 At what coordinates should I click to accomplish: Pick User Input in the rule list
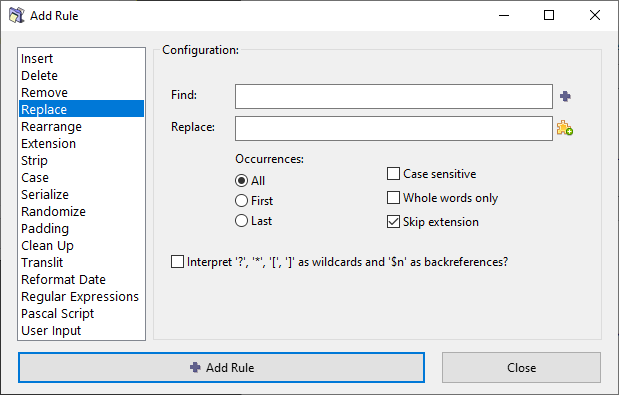[81, 330]
